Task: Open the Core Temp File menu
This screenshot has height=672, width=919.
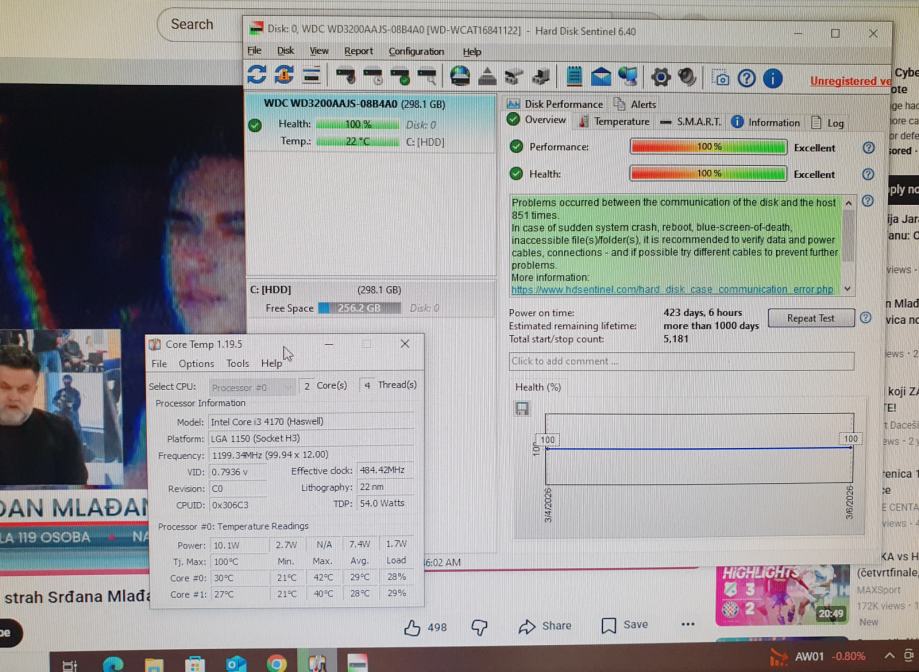Action: [159, 364]
